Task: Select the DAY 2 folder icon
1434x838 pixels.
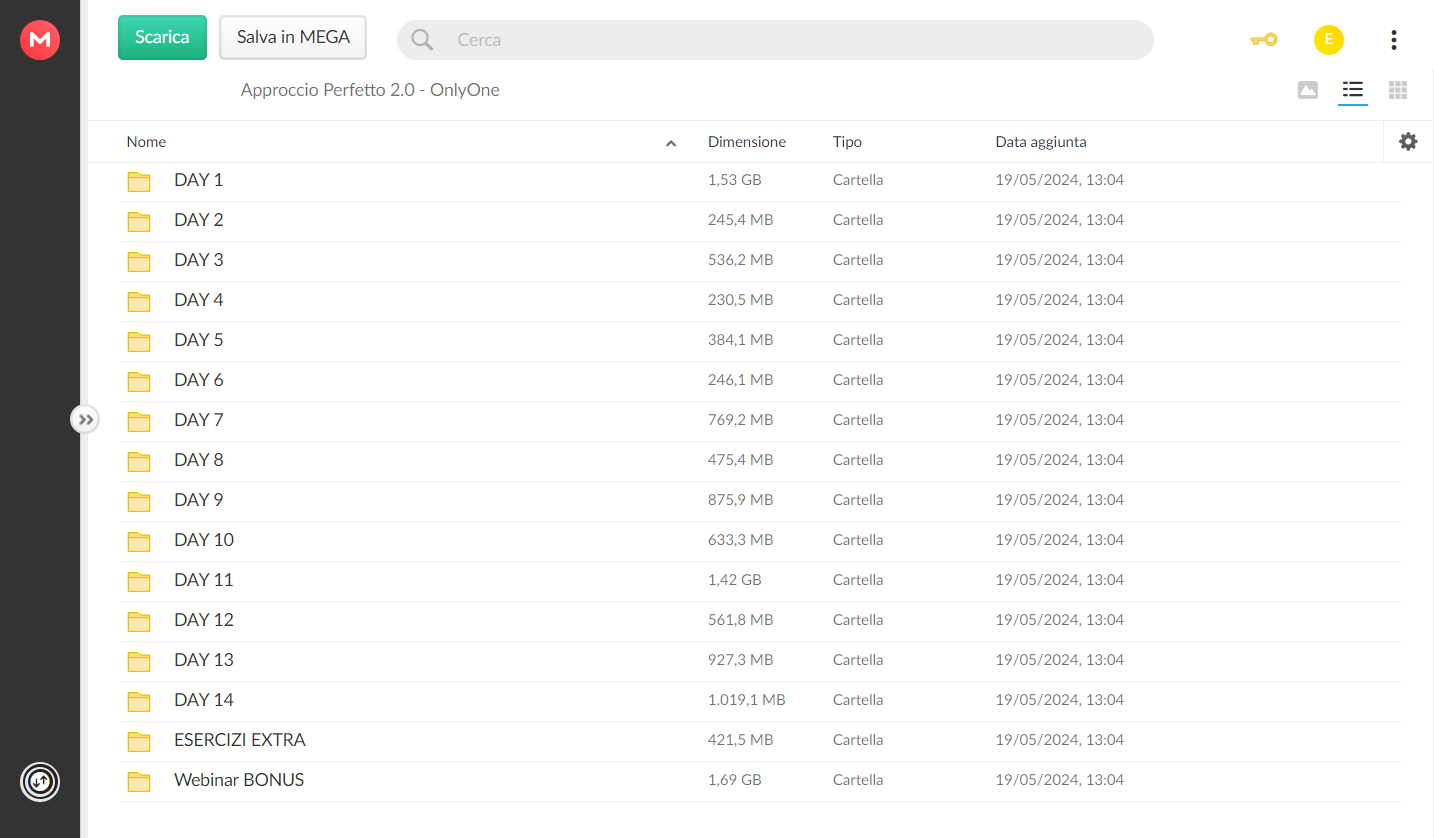Action: point(139,221)
